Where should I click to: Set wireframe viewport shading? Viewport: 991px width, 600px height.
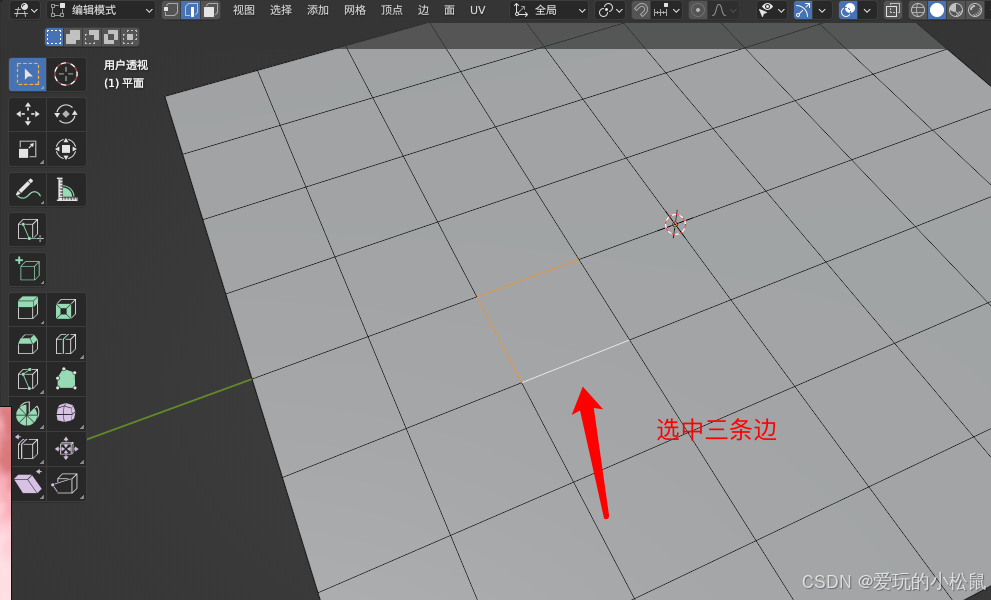pyautogui.click(x=918, y=10)
